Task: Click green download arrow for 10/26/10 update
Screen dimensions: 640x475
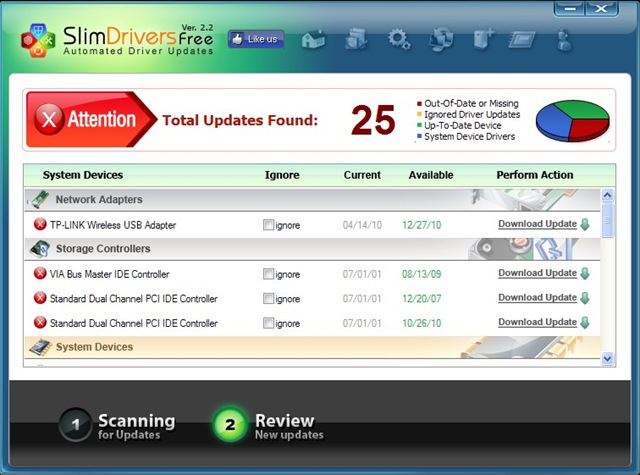Action: click(585, 323)
